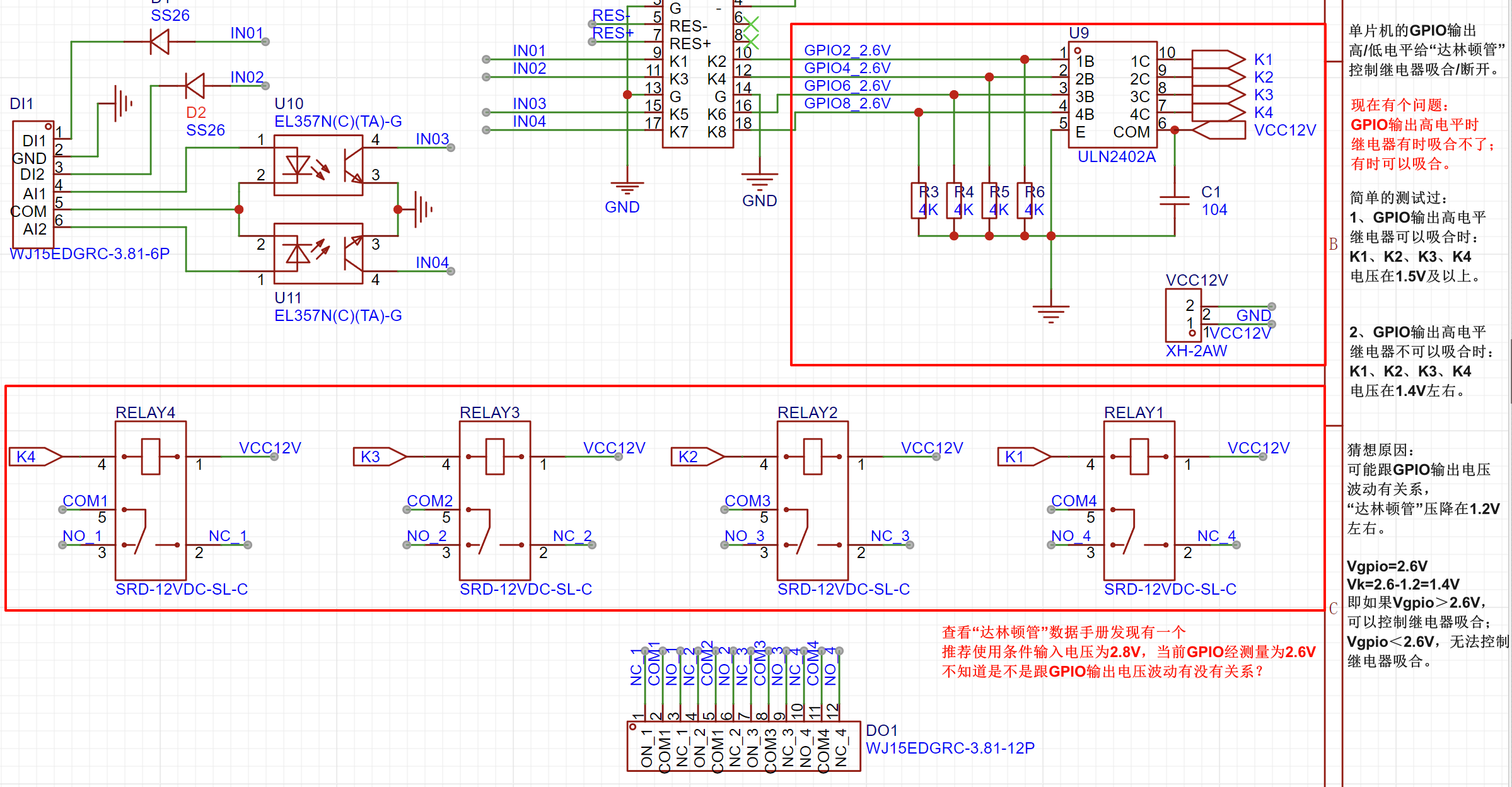
Task: Click the U11 optocoupler symbol
Action: pos(318,254)
